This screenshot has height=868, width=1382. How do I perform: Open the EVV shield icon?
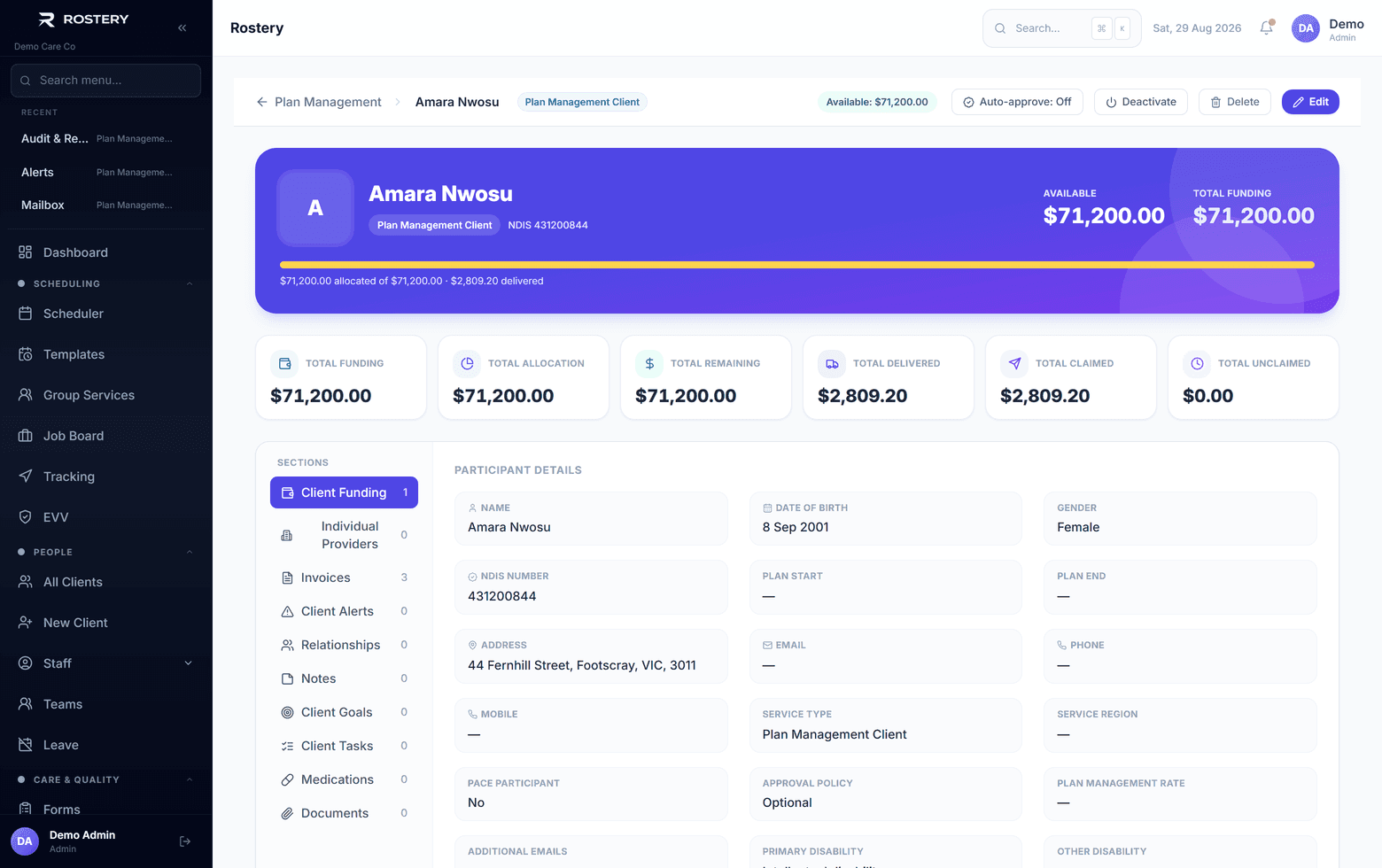[26, 517]
